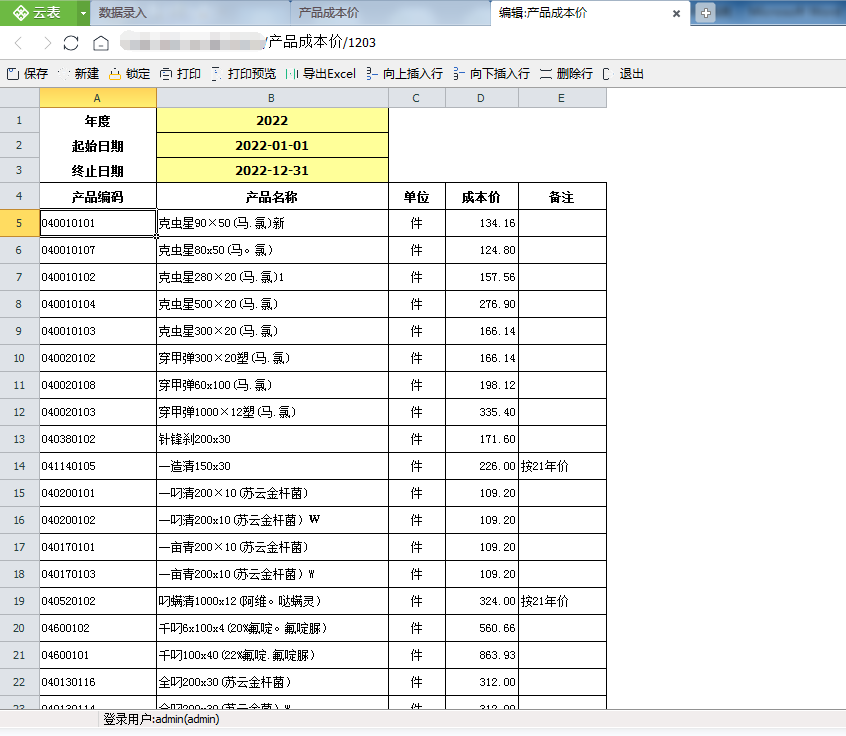Viewport: 846px width, 736px height.
Task: Click product name 叼螨清1000x12(阿维。哒螨灵)
Action: pyautogui.click(x=272, y=601)
